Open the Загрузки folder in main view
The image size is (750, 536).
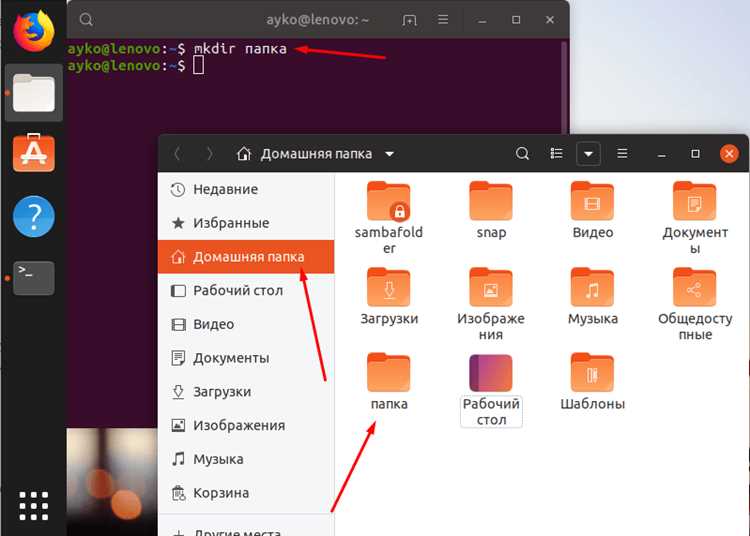388,287
